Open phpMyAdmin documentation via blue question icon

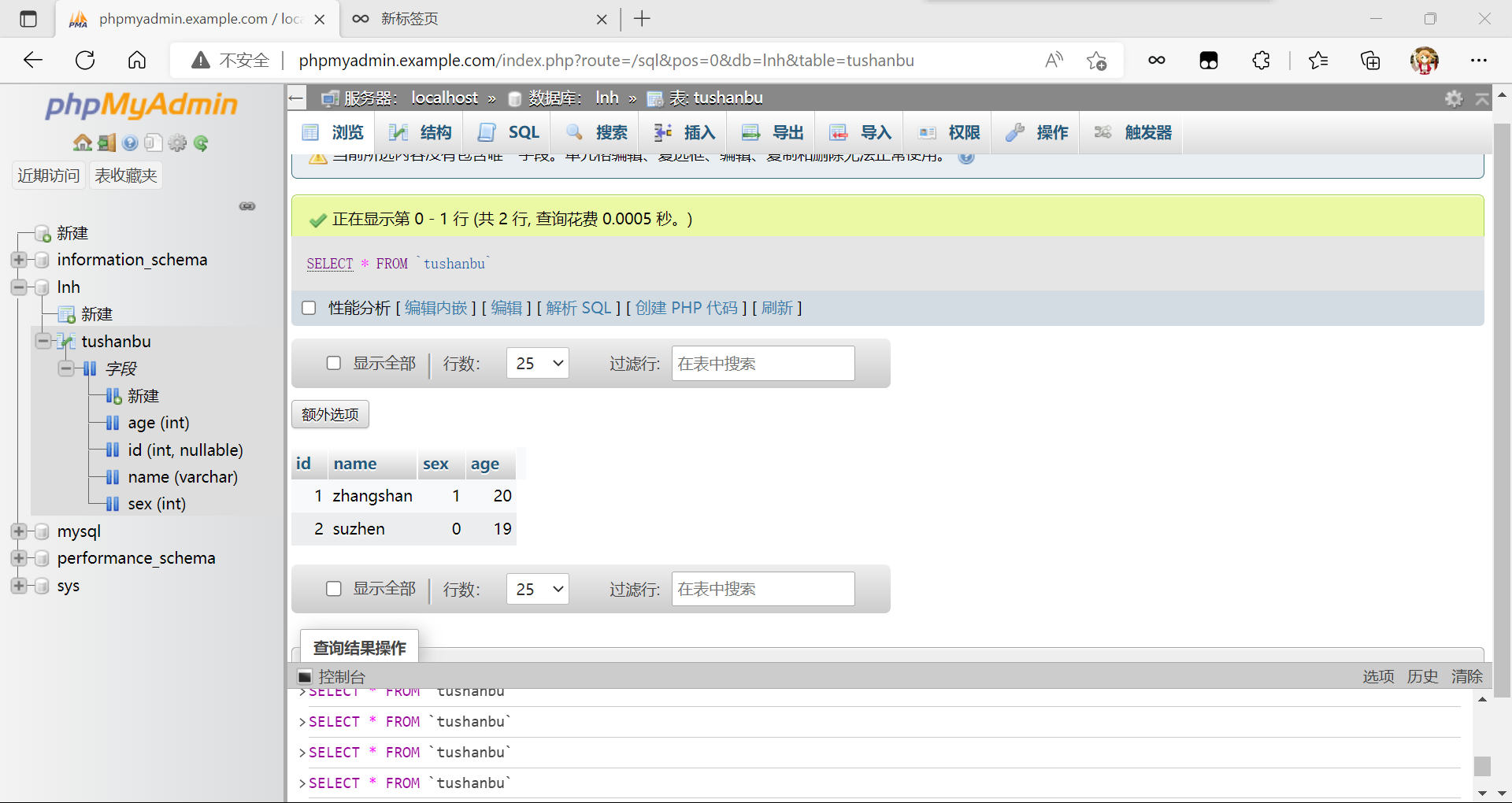(x=130, y=142)
